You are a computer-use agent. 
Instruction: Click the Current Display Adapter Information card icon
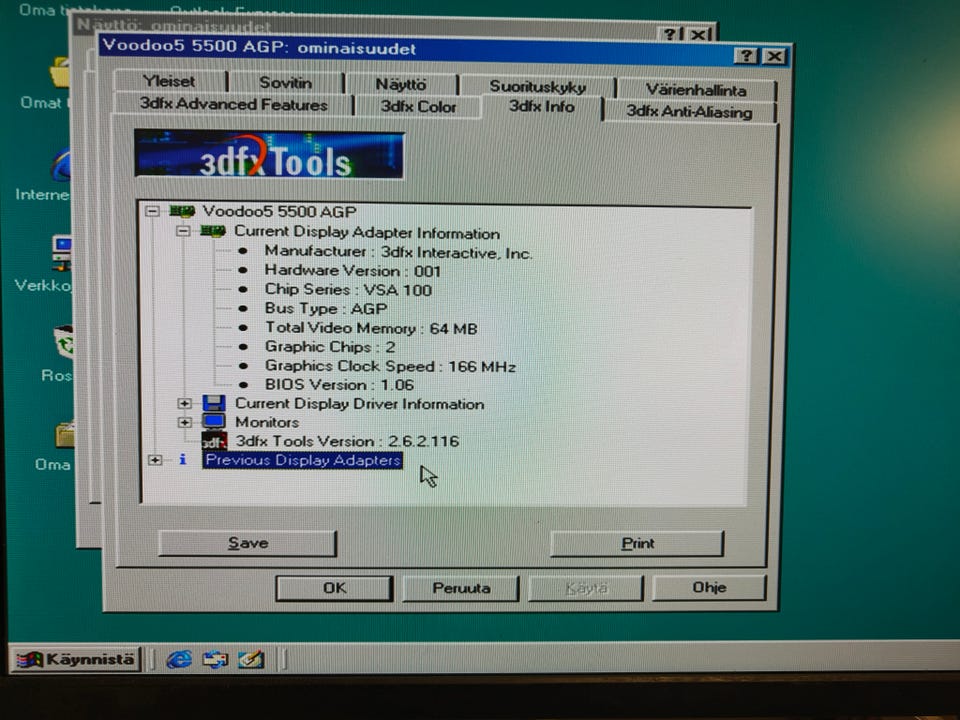[x=212, y=231]
